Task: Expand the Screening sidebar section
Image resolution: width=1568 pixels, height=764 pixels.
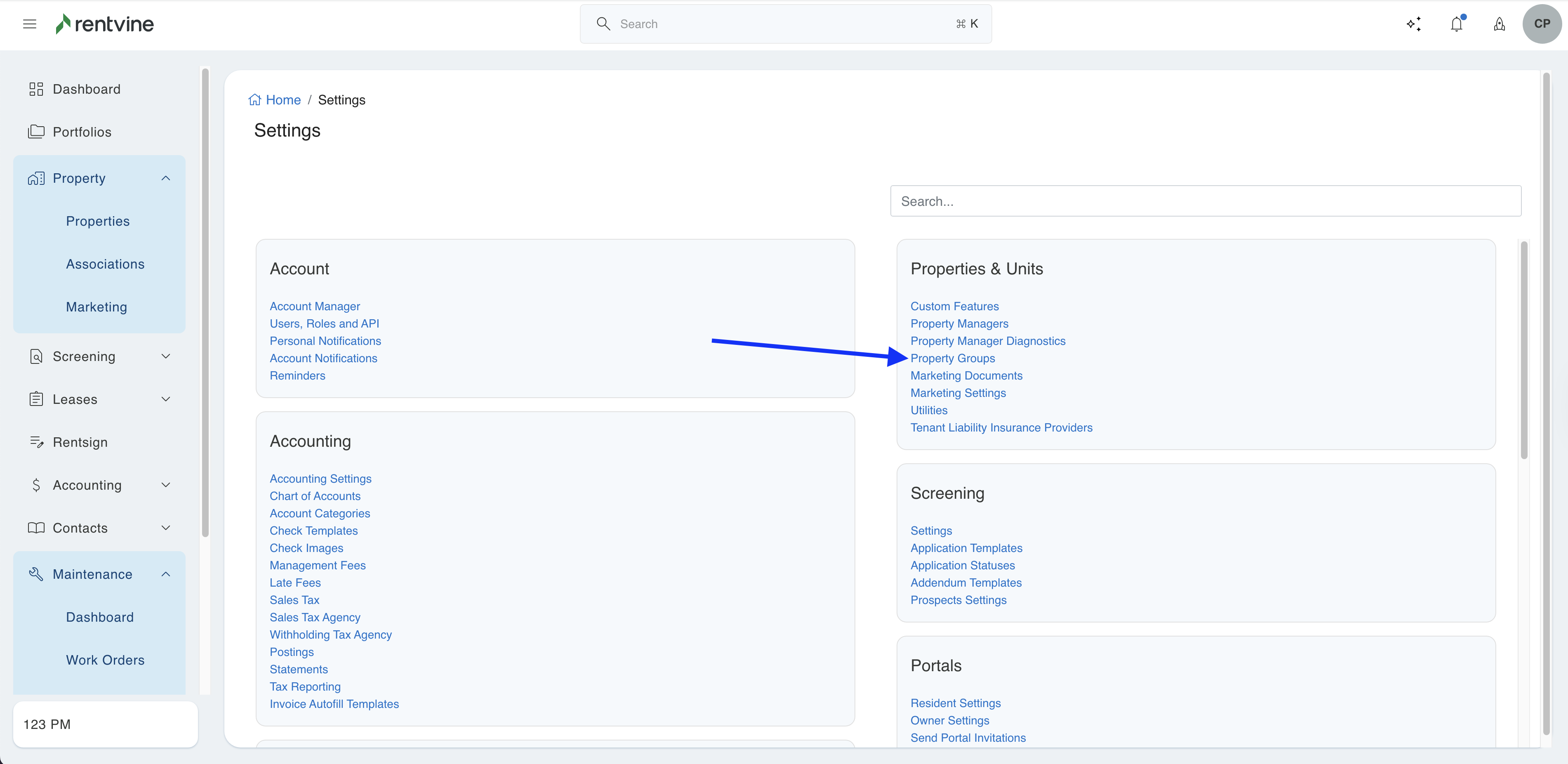Action: pyautogui.click(x=165, y=356)
